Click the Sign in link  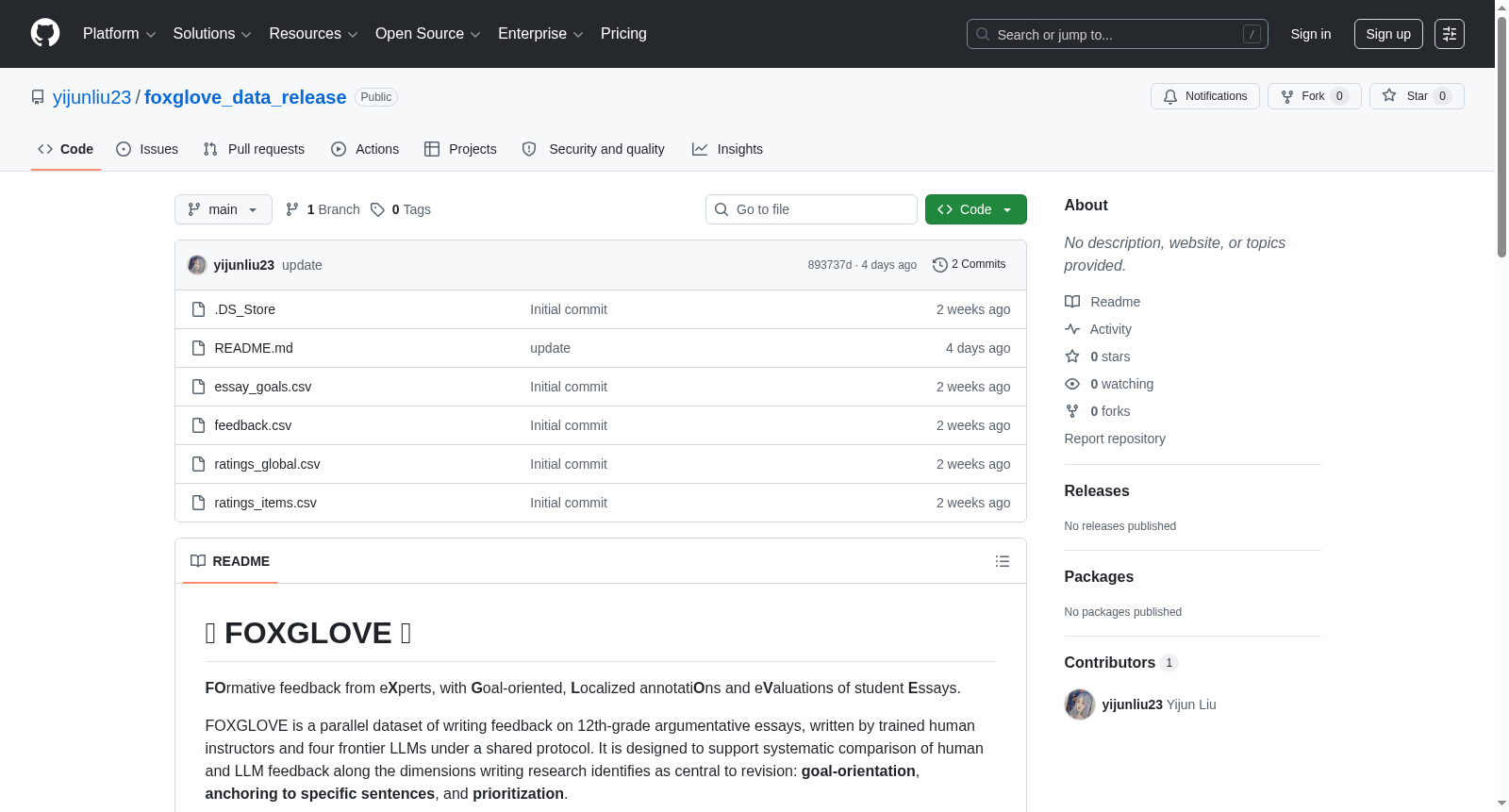point(1311,34)
